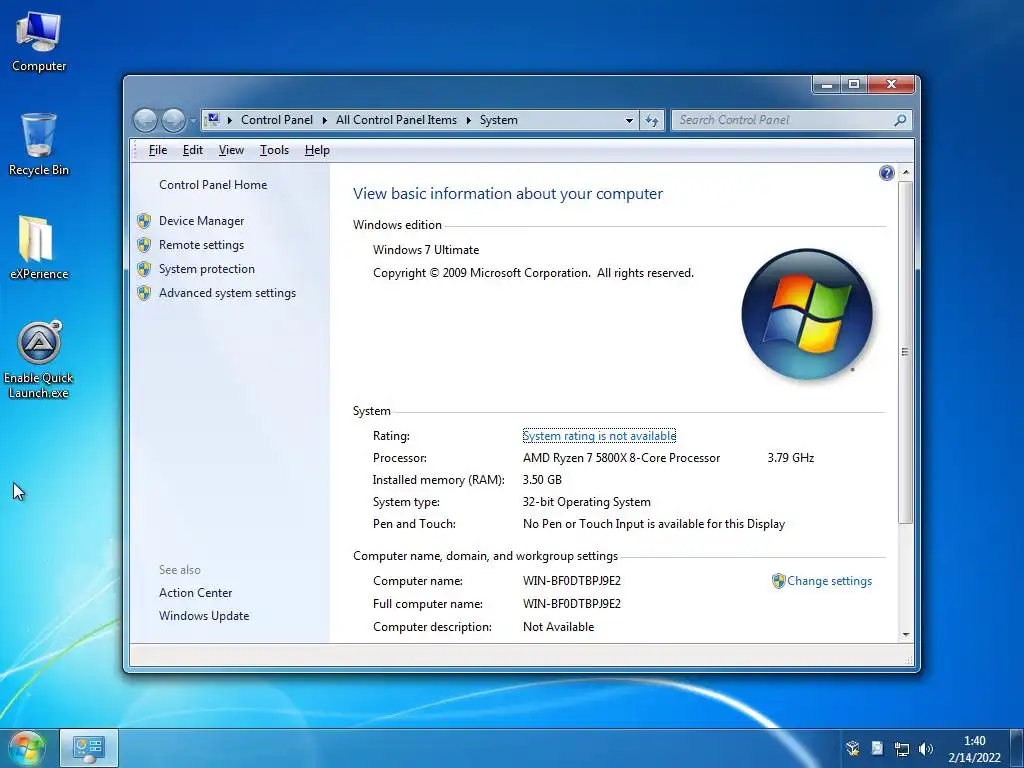Select the eXPerience folder icon
The image size is (1024, 768).
click(39, 248)
